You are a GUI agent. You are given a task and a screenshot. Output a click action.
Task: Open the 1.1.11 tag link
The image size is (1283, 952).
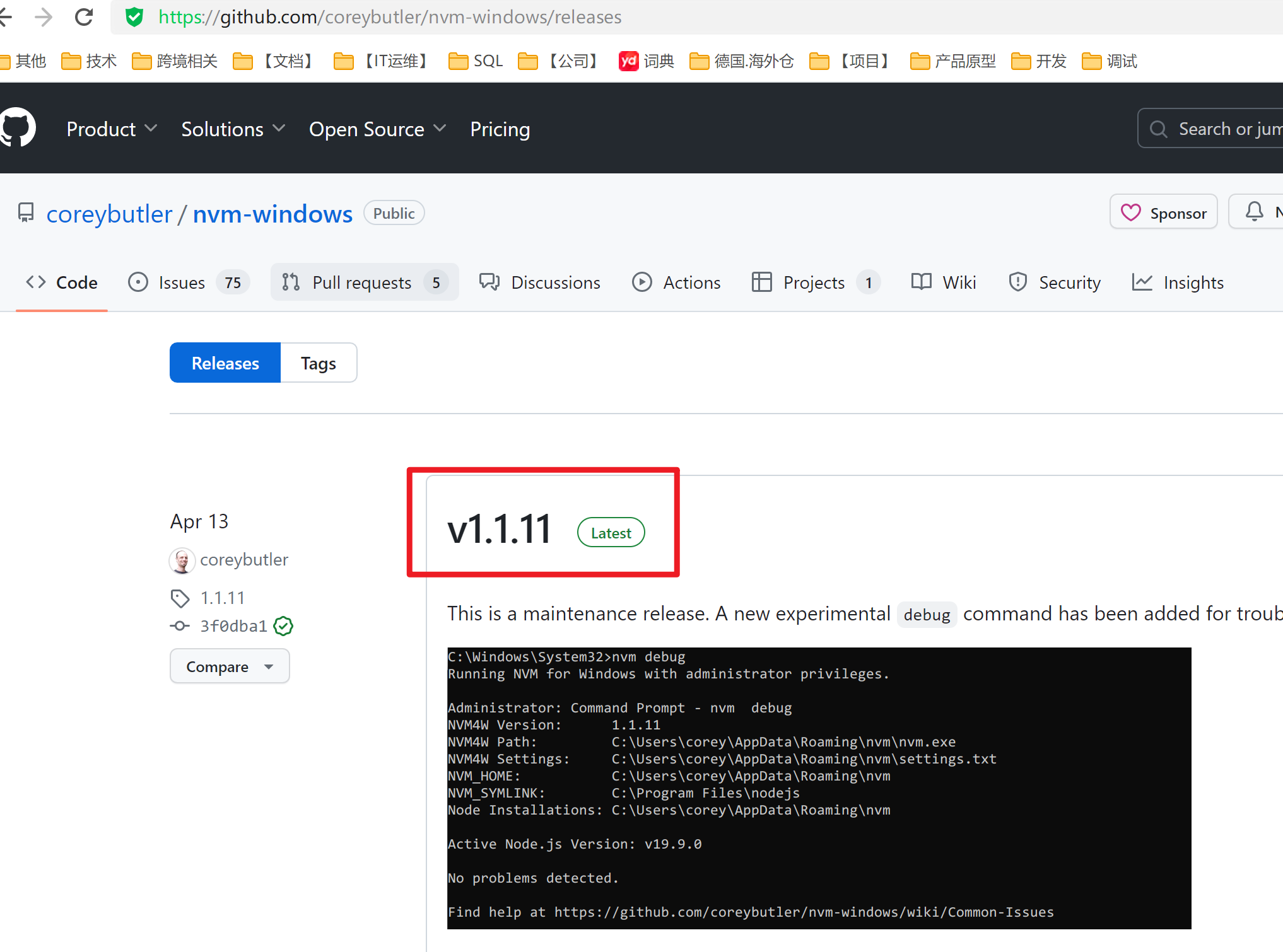(x=222, y=598)
